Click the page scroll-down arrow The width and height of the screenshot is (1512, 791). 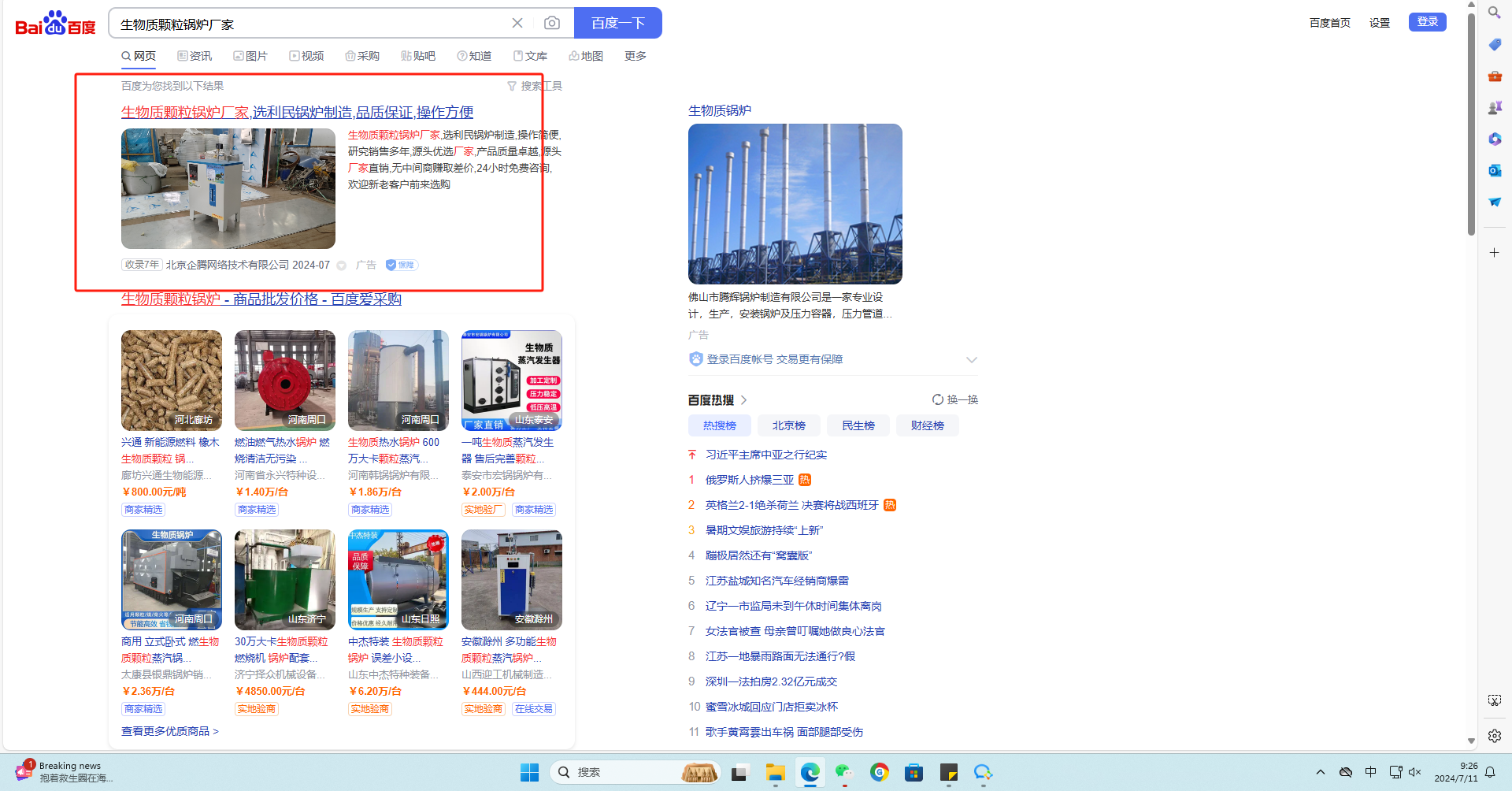pos(1471,741)
